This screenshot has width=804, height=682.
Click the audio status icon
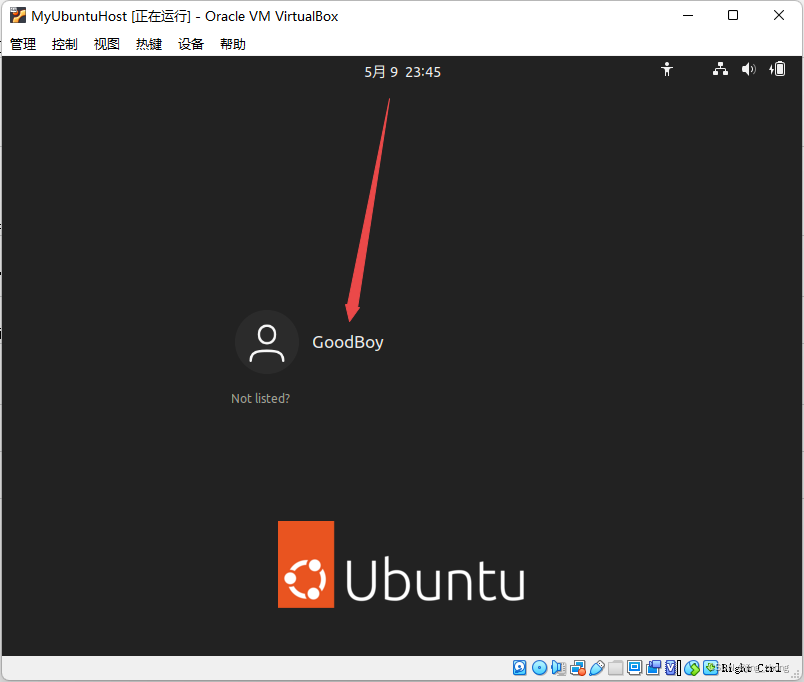point(559,668)
